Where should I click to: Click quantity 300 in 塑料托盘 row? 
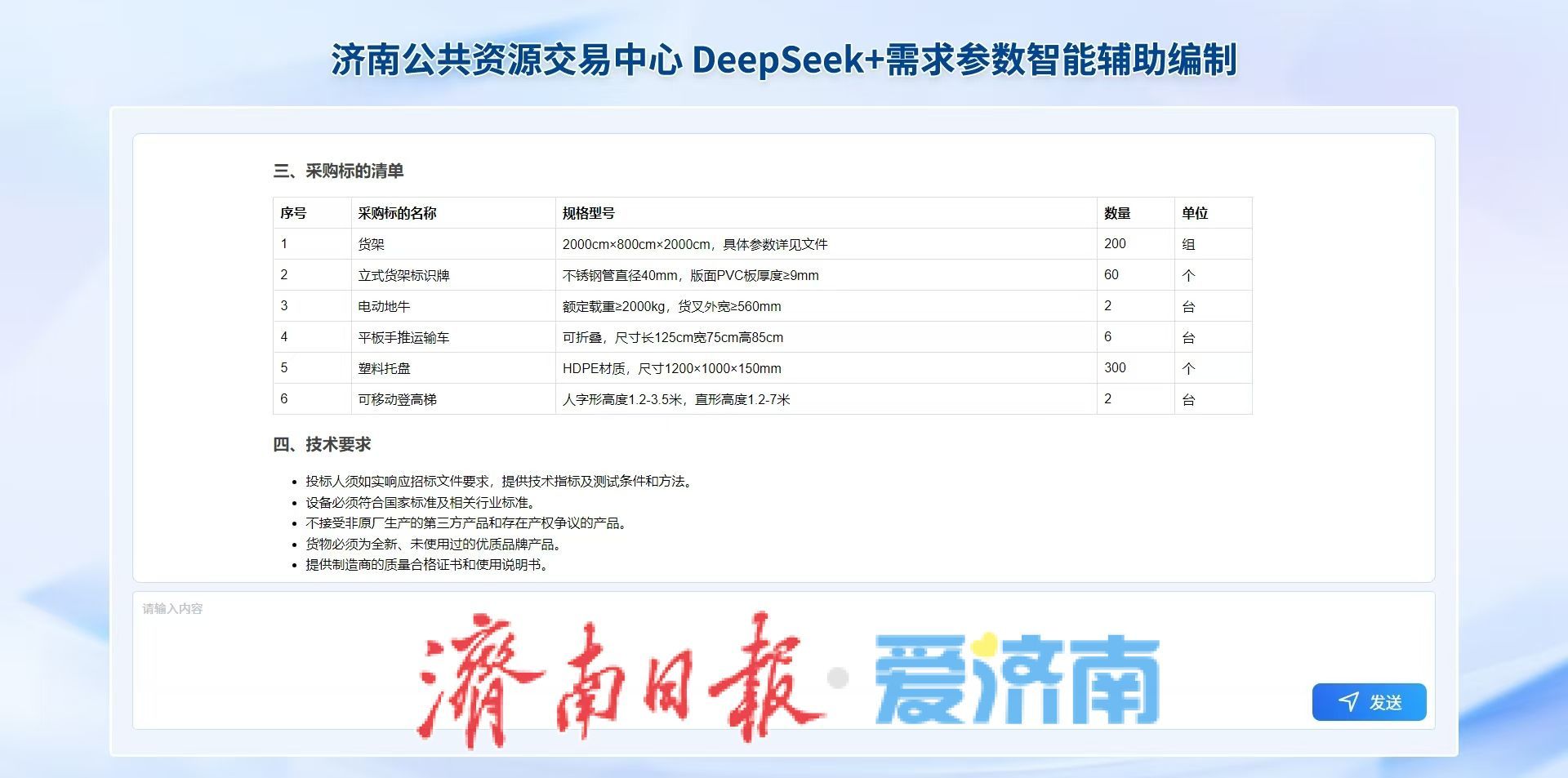pos(1115,367)
